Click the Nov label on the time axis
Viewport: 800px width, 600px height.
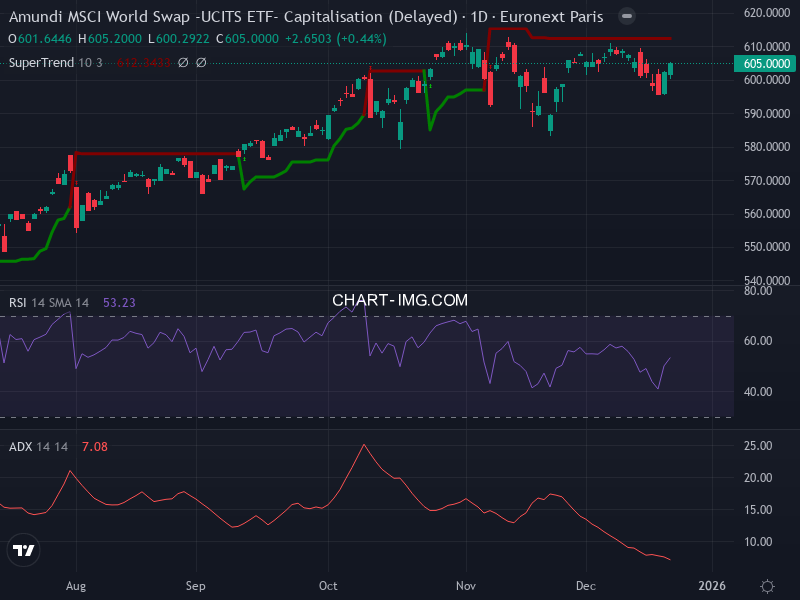click(465, 586)
